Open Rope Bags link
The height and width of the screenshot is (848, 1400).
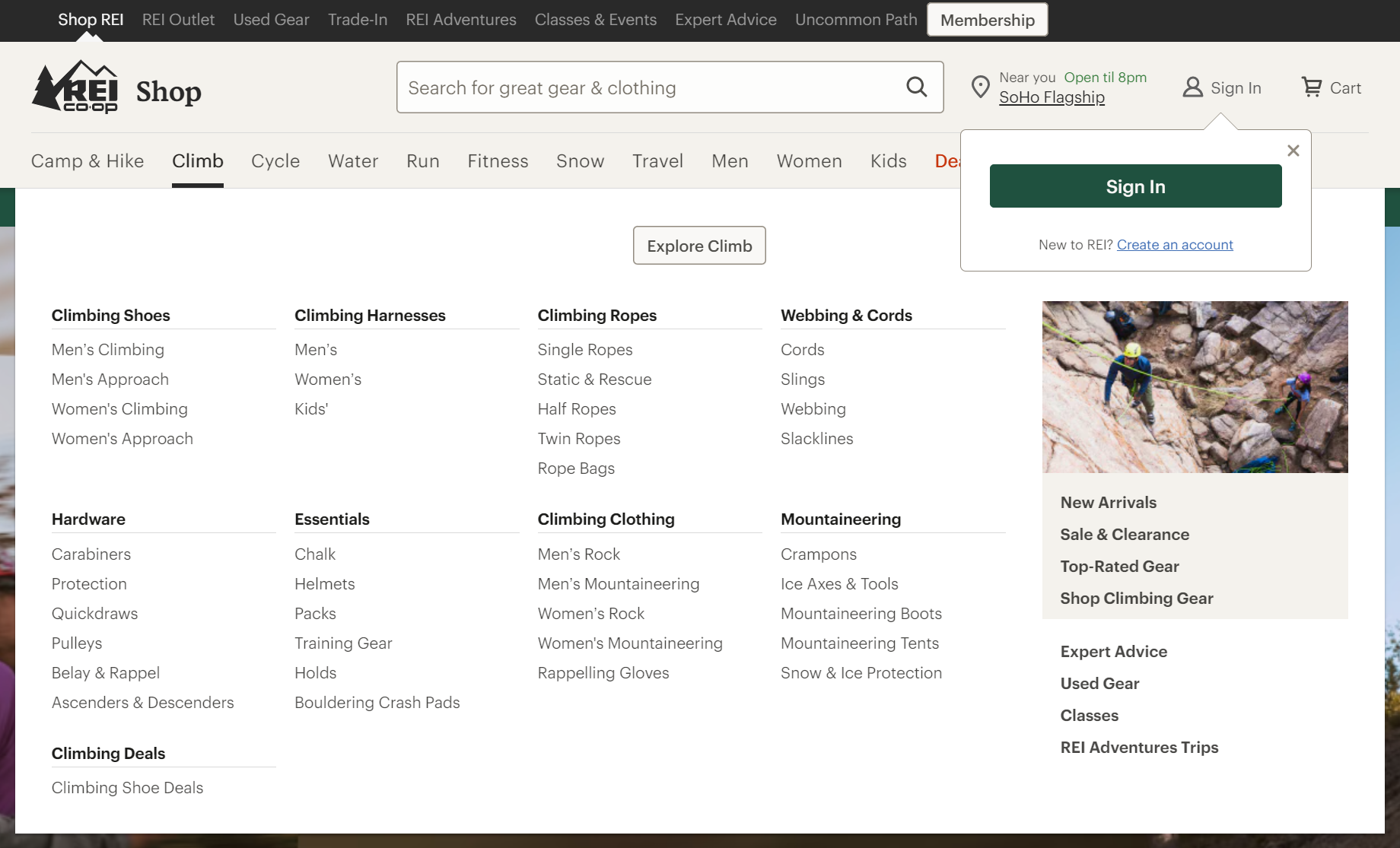coord(576,468)
